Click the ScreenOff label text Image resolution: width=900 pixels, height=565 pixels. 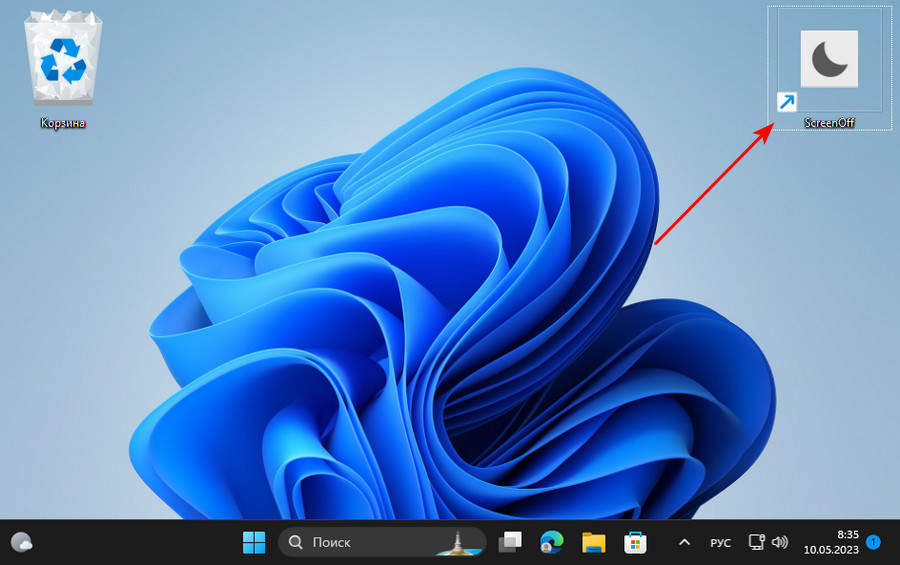pos(829,122)
